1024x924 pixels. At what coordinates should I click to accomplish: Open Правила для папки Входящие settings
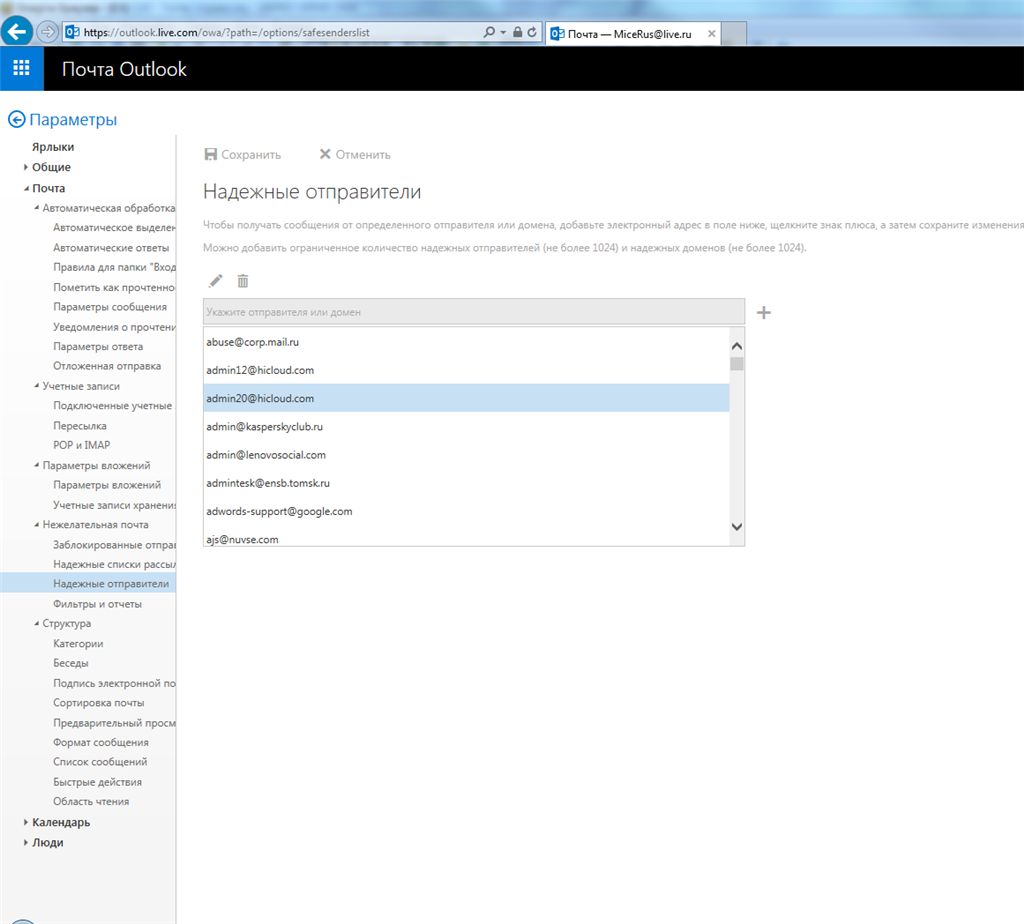(x=114, y=267)
